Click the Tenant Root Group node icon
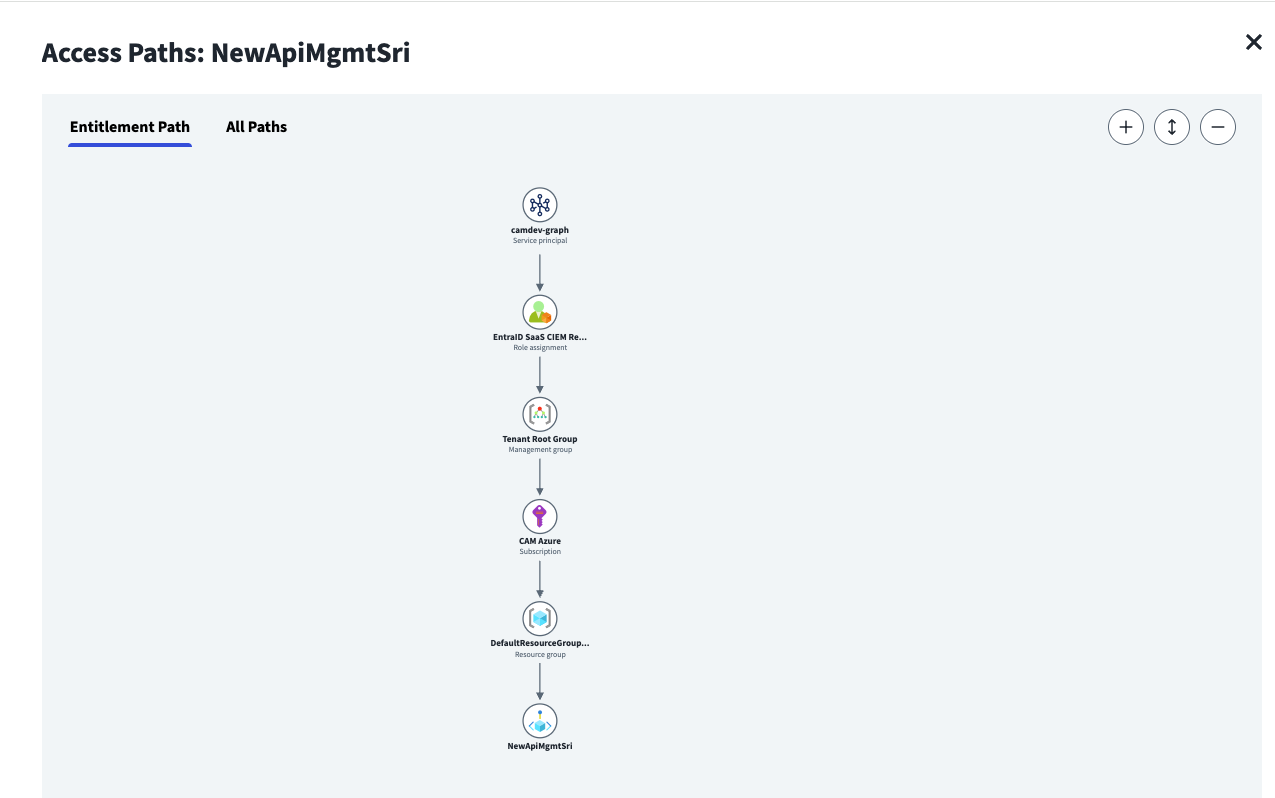 coord(540,413)
